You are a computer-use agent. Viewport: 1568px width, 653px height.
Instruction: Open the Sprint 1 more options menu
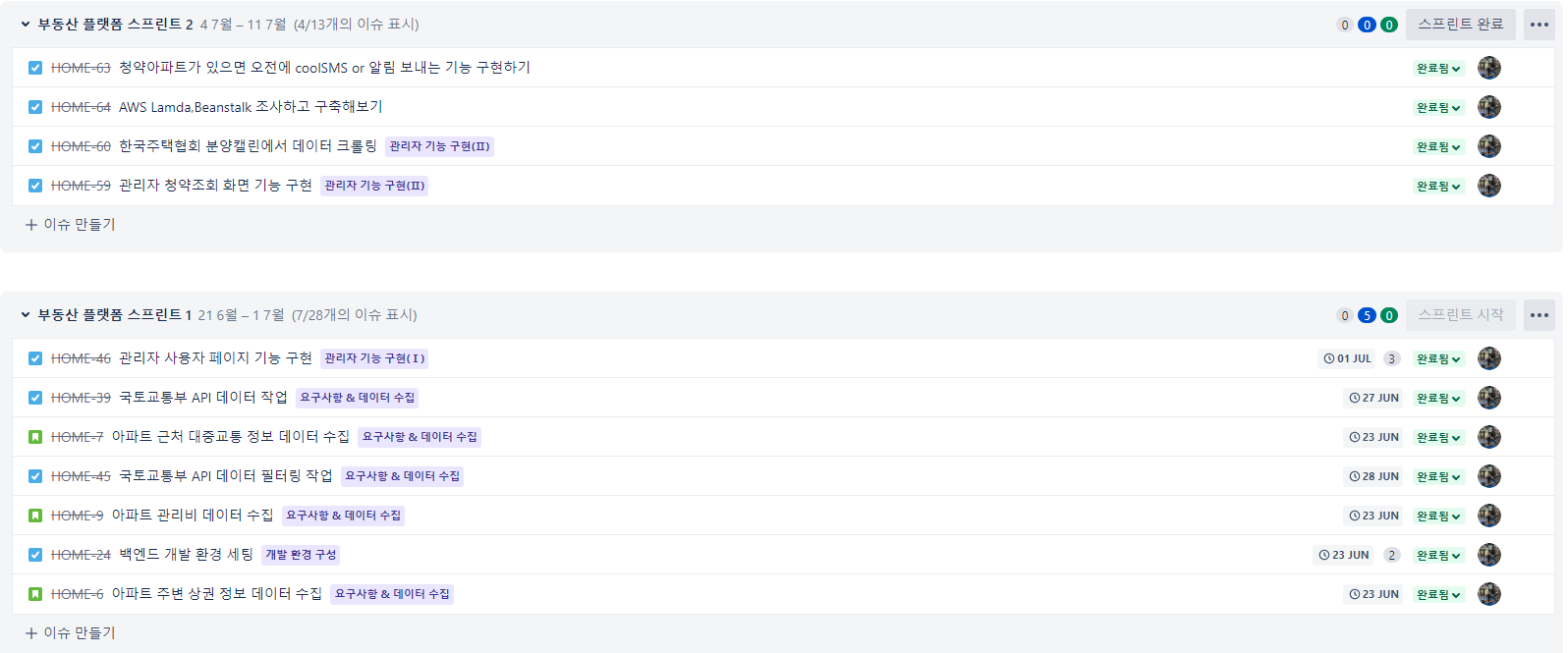1539,315
